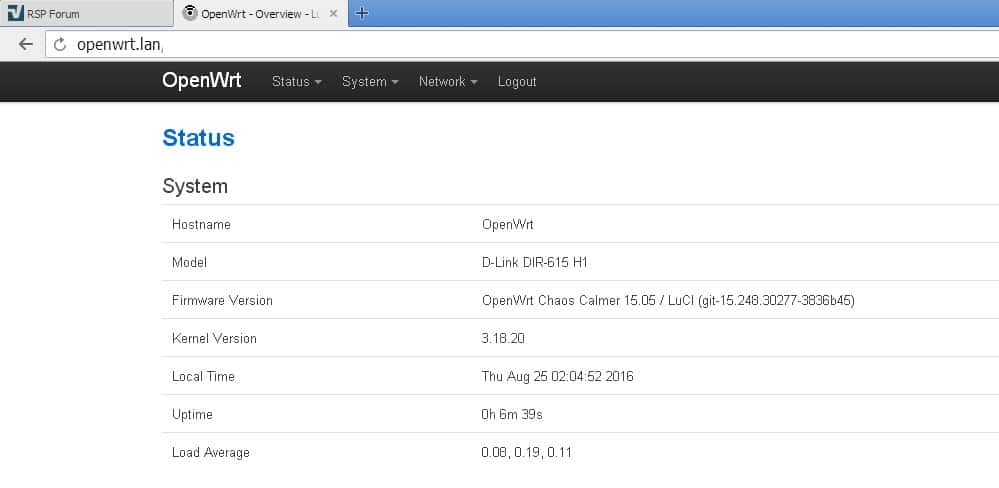The image size is (999, 488).
Task: Select the Thu Aug 25 02:04:52 2016 time
Action: coord(557,376)
